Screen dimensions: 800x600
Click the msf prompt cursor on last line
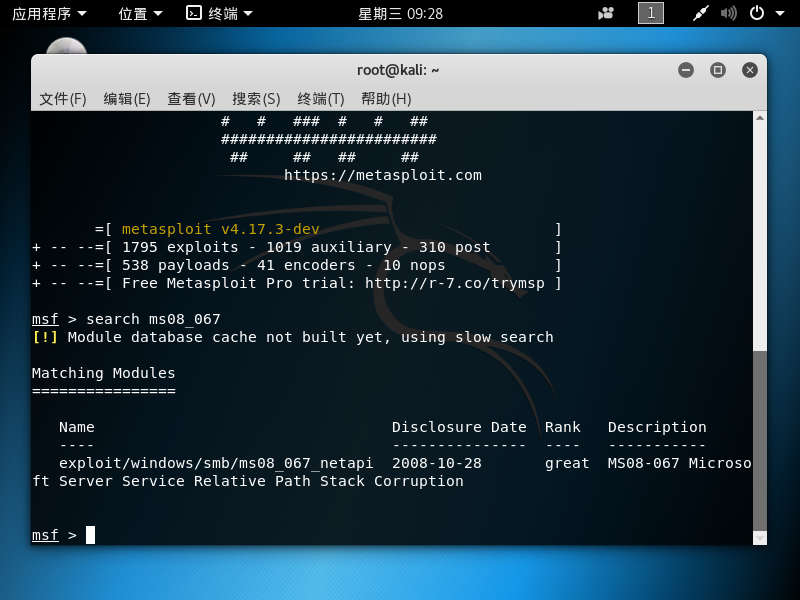[x=90, y=535]
